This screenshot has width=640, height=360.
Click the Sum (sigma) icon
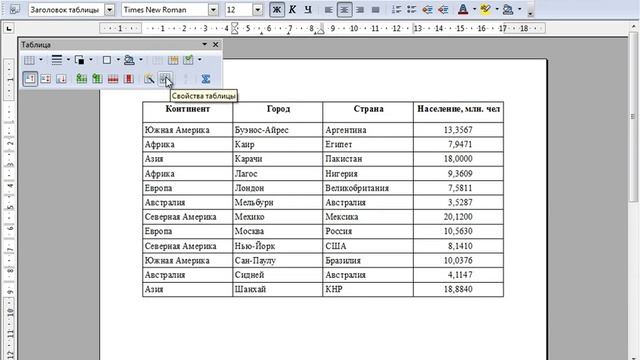[206, 79]
